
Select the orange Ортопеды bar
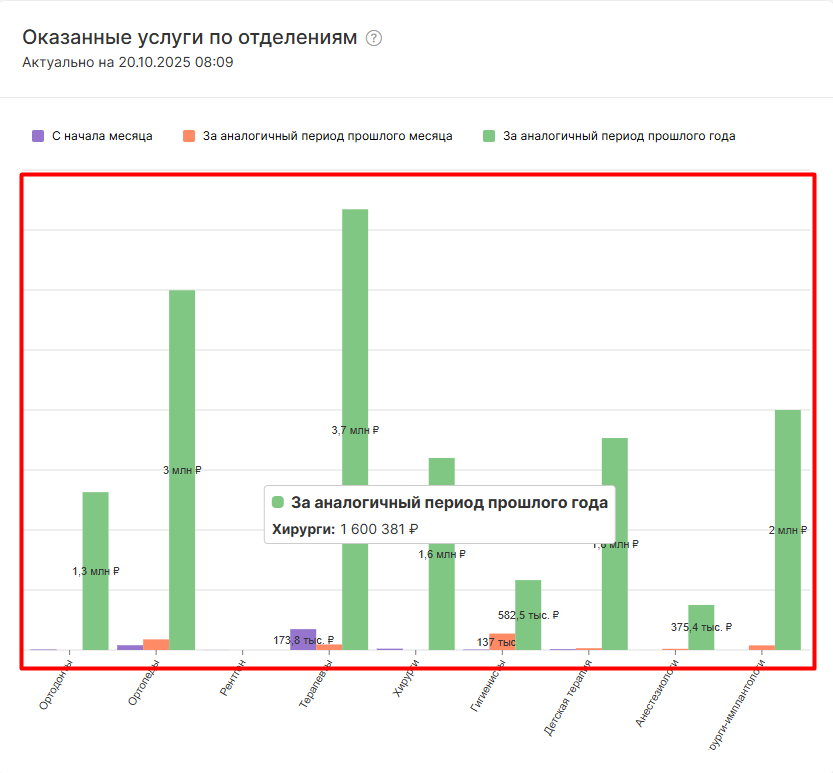tap(156, 644)
